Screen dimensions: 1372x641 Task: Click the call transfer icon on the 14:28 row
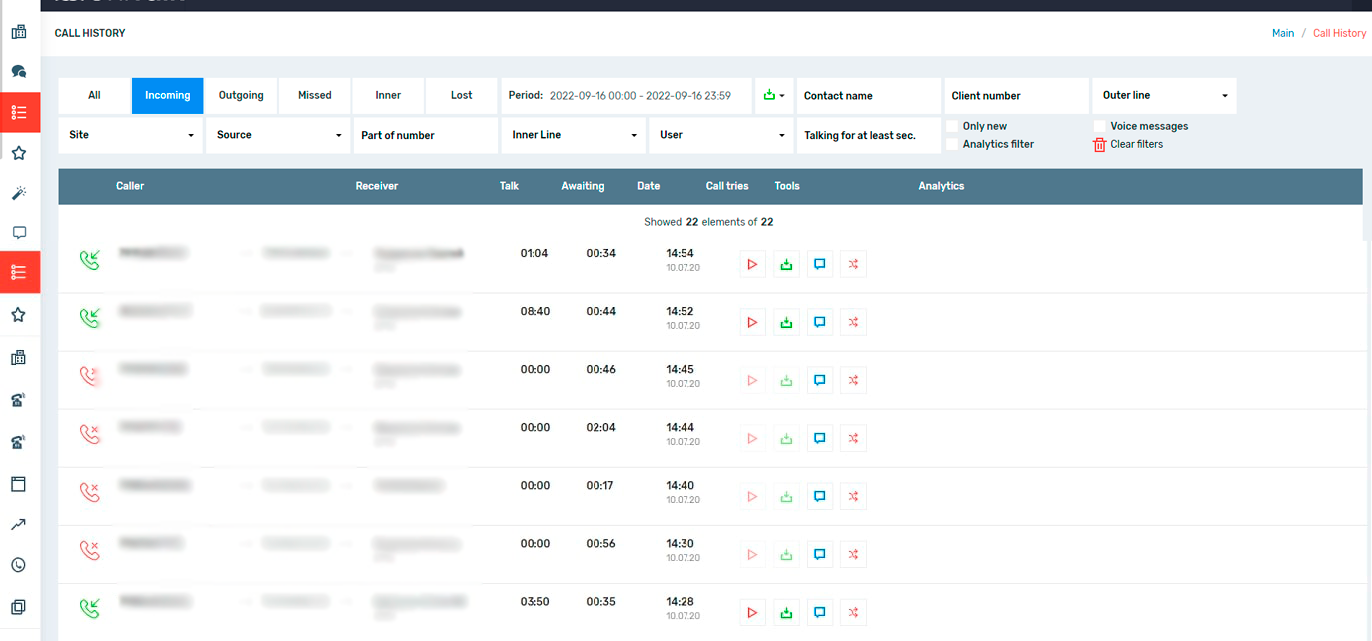click(853, 611)
